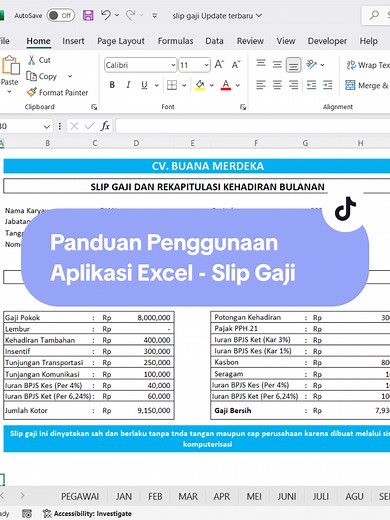390x520 pixels.
Task: Top align cell content
Action: pos(261,64)
